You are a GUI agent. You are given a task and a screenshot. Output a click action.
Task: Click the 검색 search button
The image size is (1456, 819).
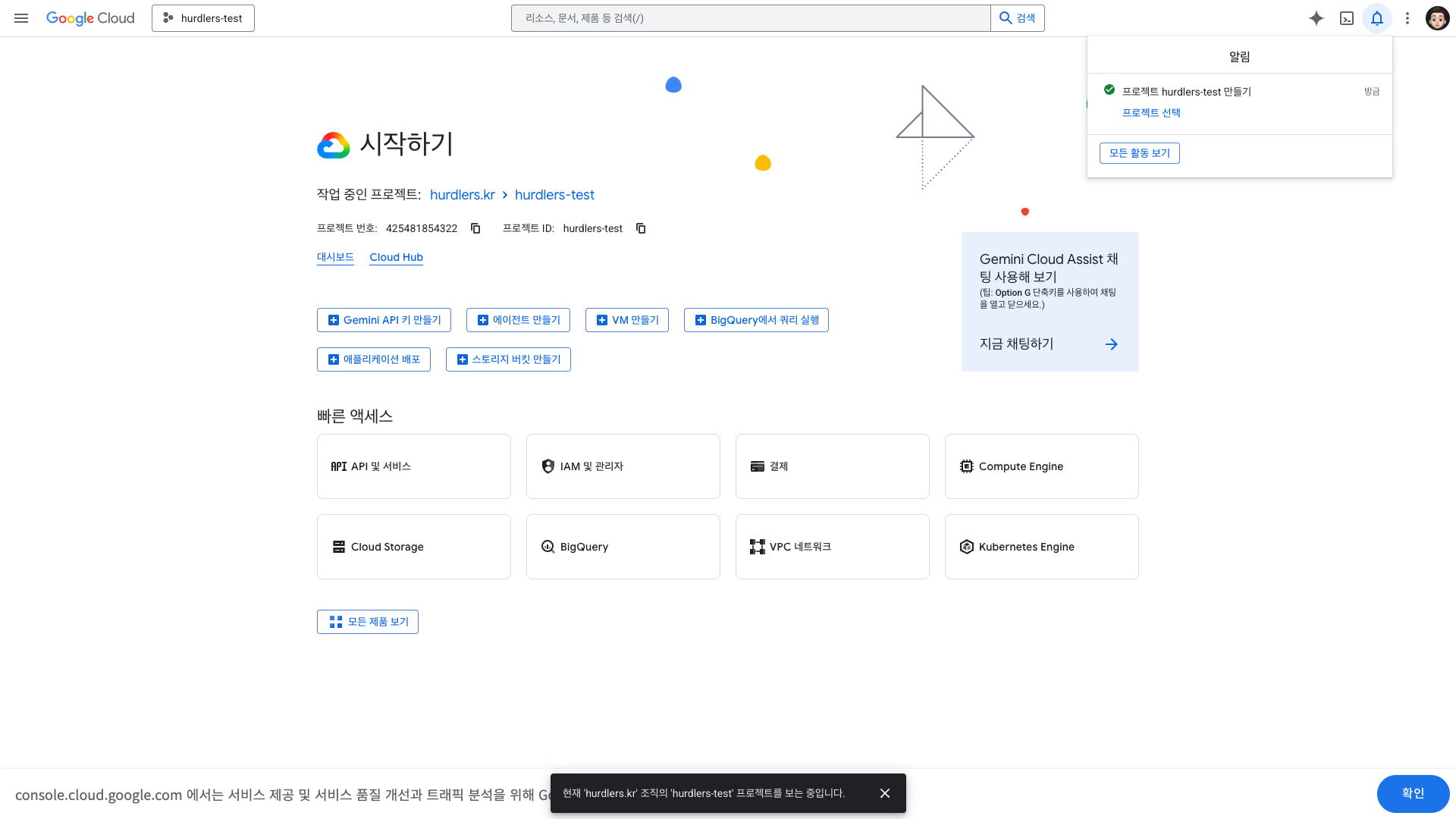tap(1018, 18)
